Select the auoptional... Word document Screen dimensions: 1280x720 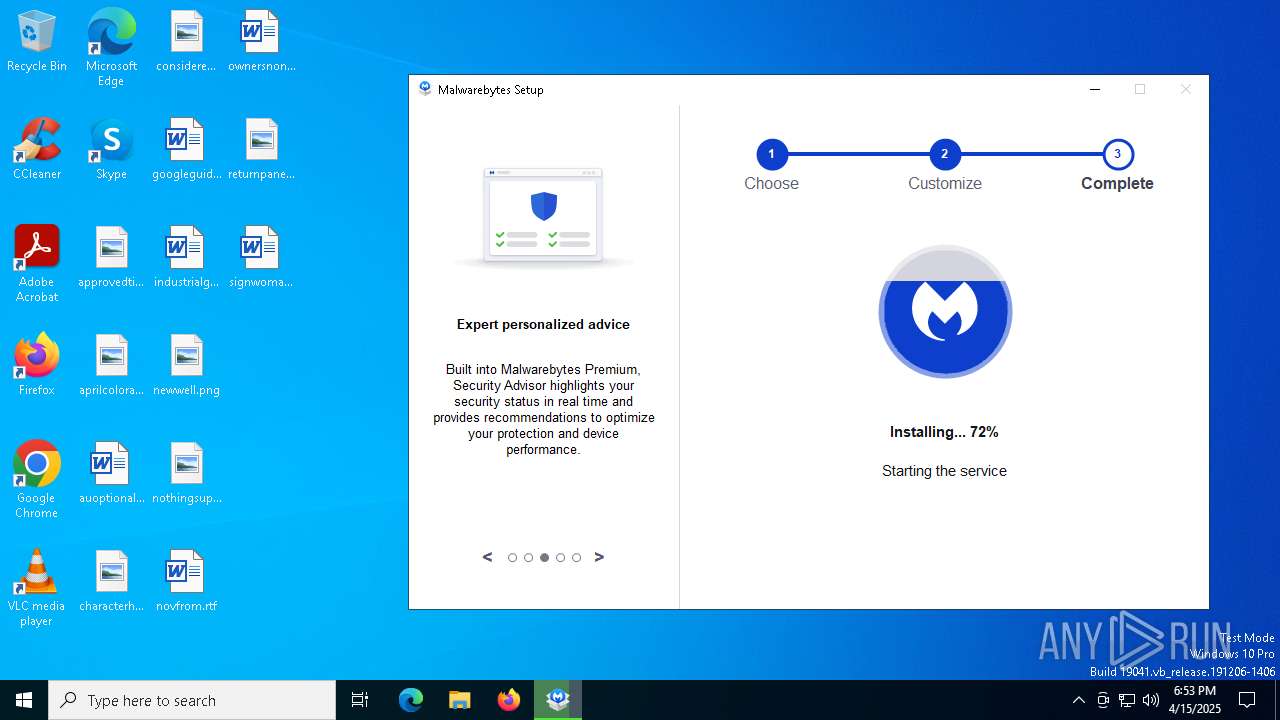(111, 473)
